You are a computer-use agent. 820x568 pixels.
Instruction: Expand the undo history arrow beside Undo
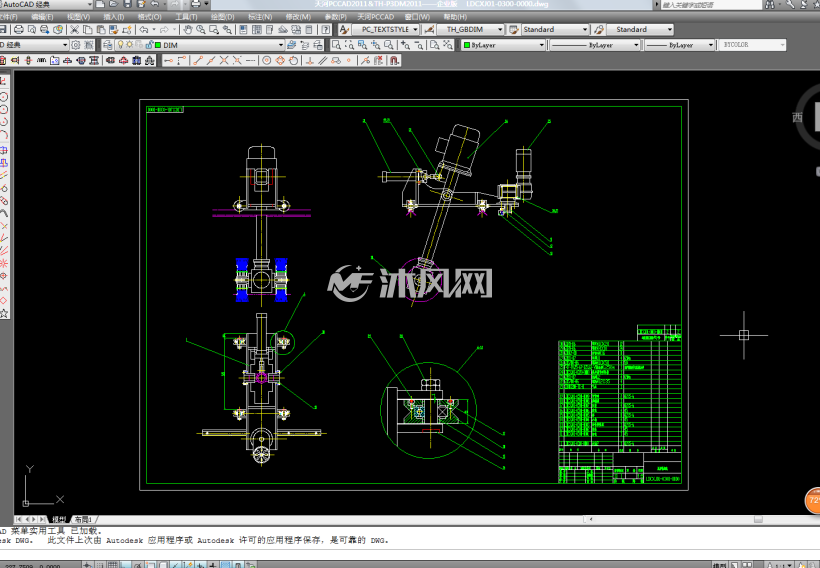[x=154, y=30]
